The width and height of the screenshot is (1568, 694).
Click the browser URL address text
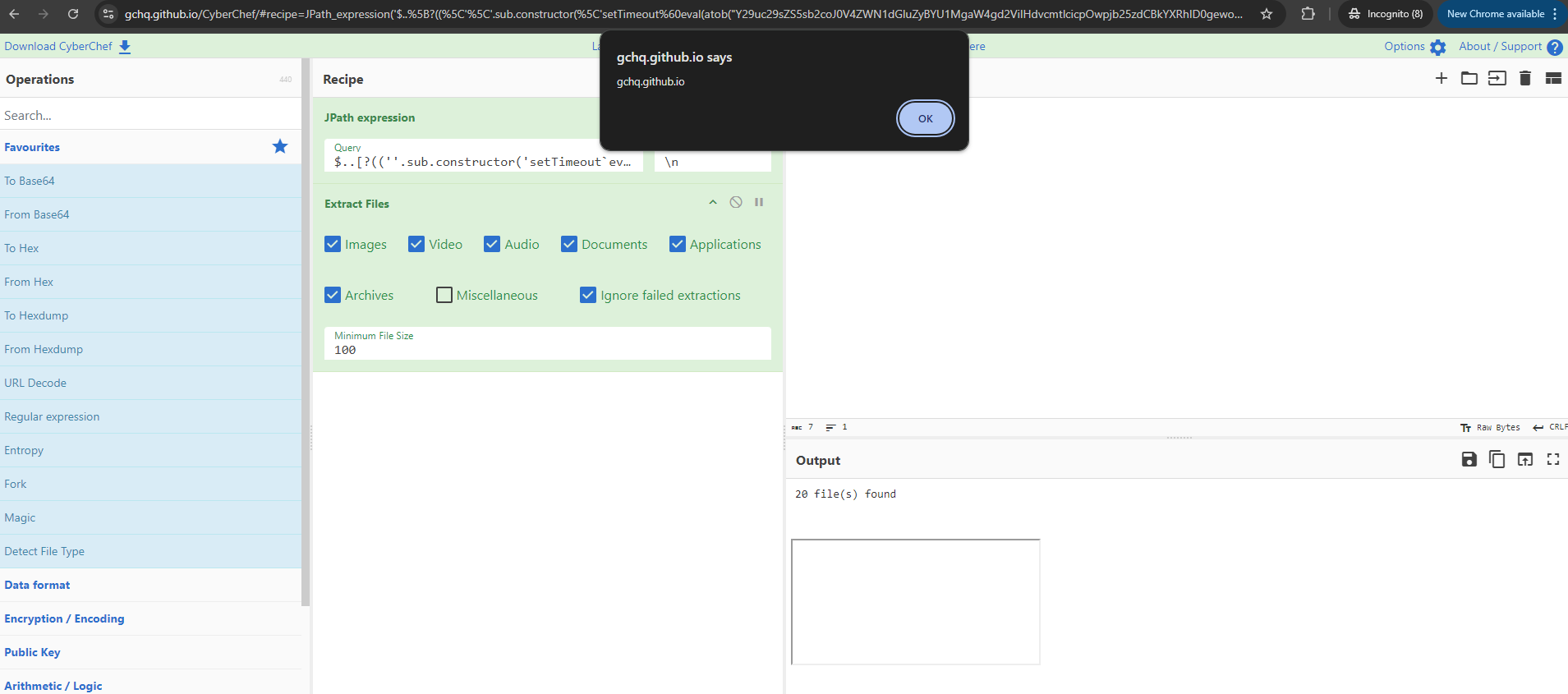tap(683, 14)
